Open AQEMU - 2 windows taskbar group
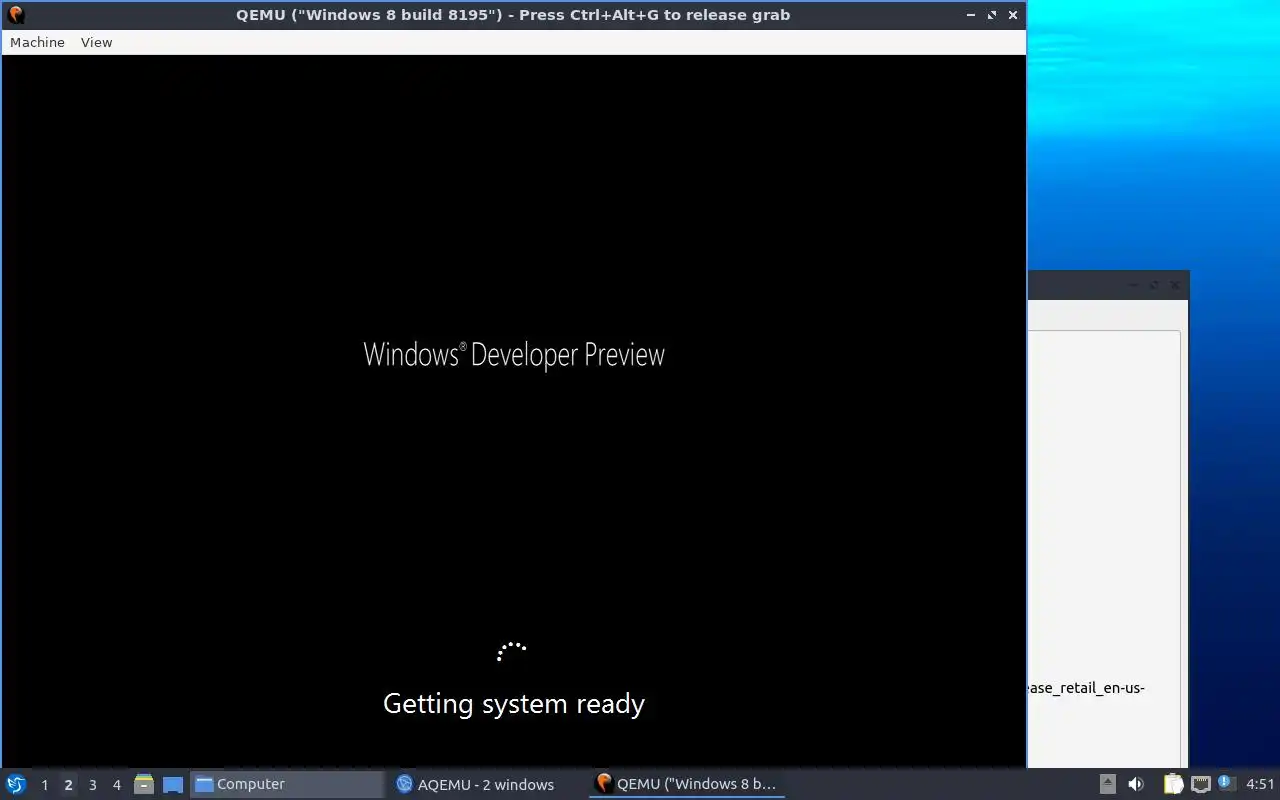Viewport: 1280px width, 800px height. click(486, 784)
